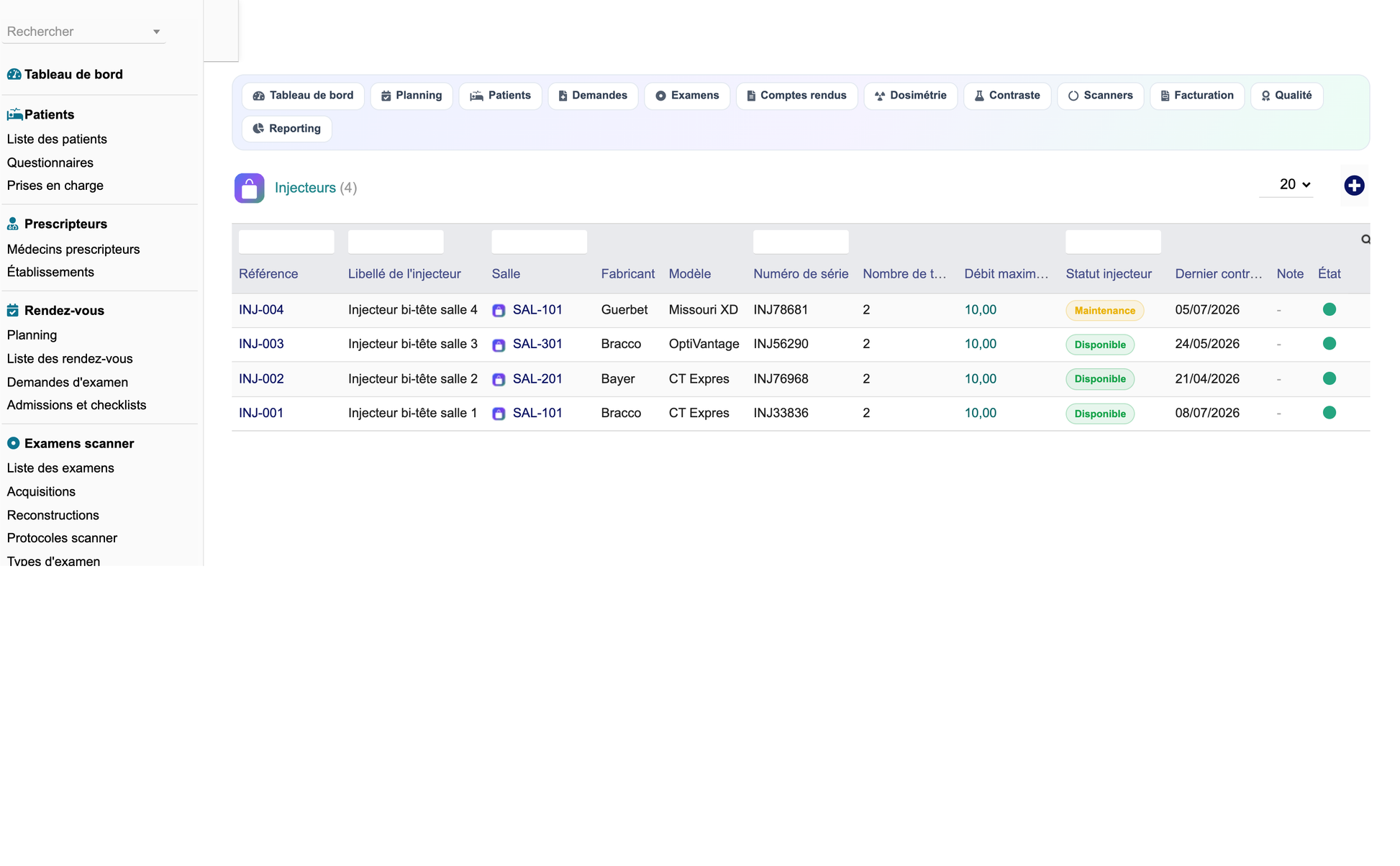
Task: Click the Tableau de bord sidebar gauge icon
Action: click(14, 74)
